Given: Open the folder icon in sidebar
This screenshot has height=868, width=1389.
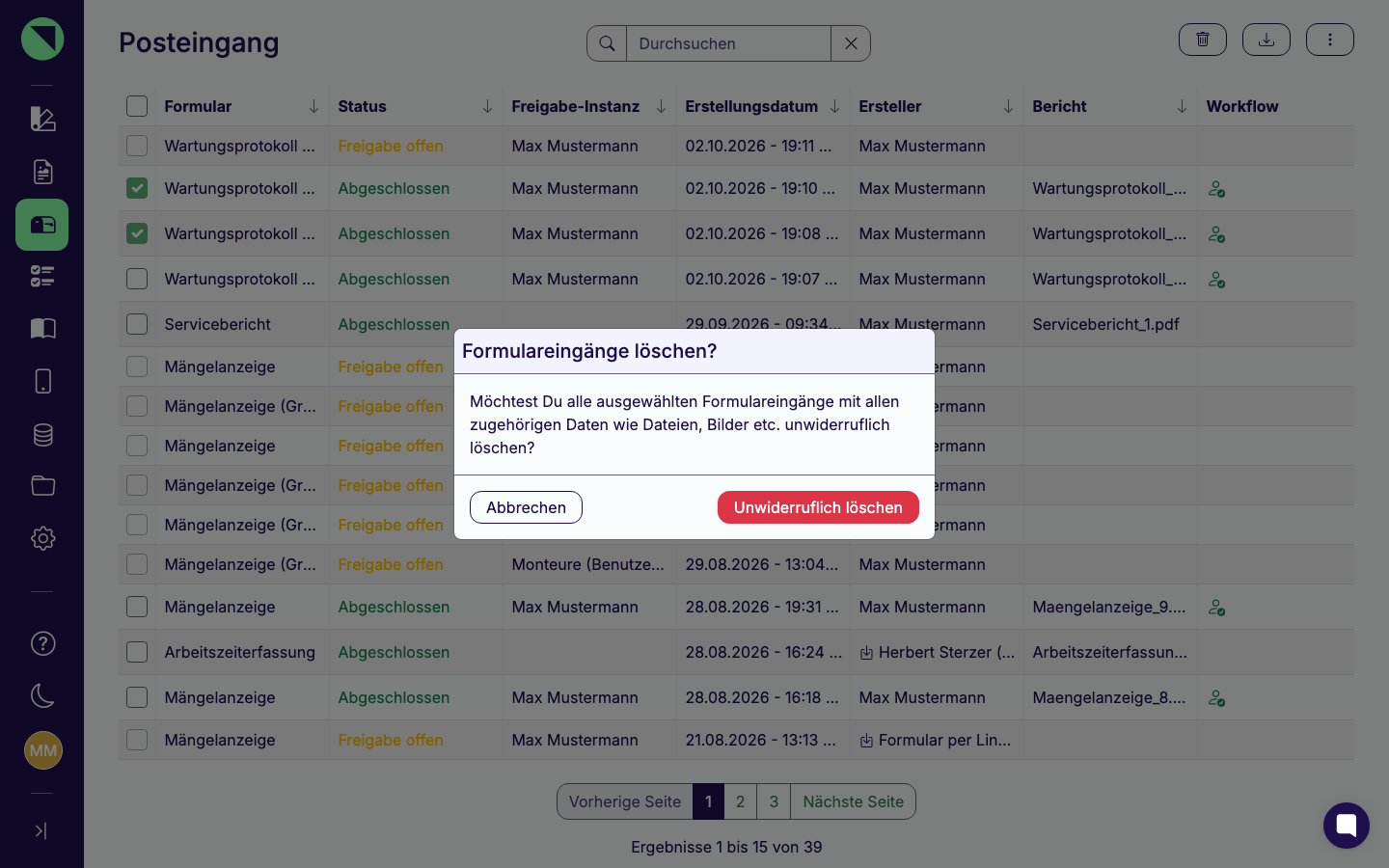Looking at the screenshot, I should coord(42,485).
